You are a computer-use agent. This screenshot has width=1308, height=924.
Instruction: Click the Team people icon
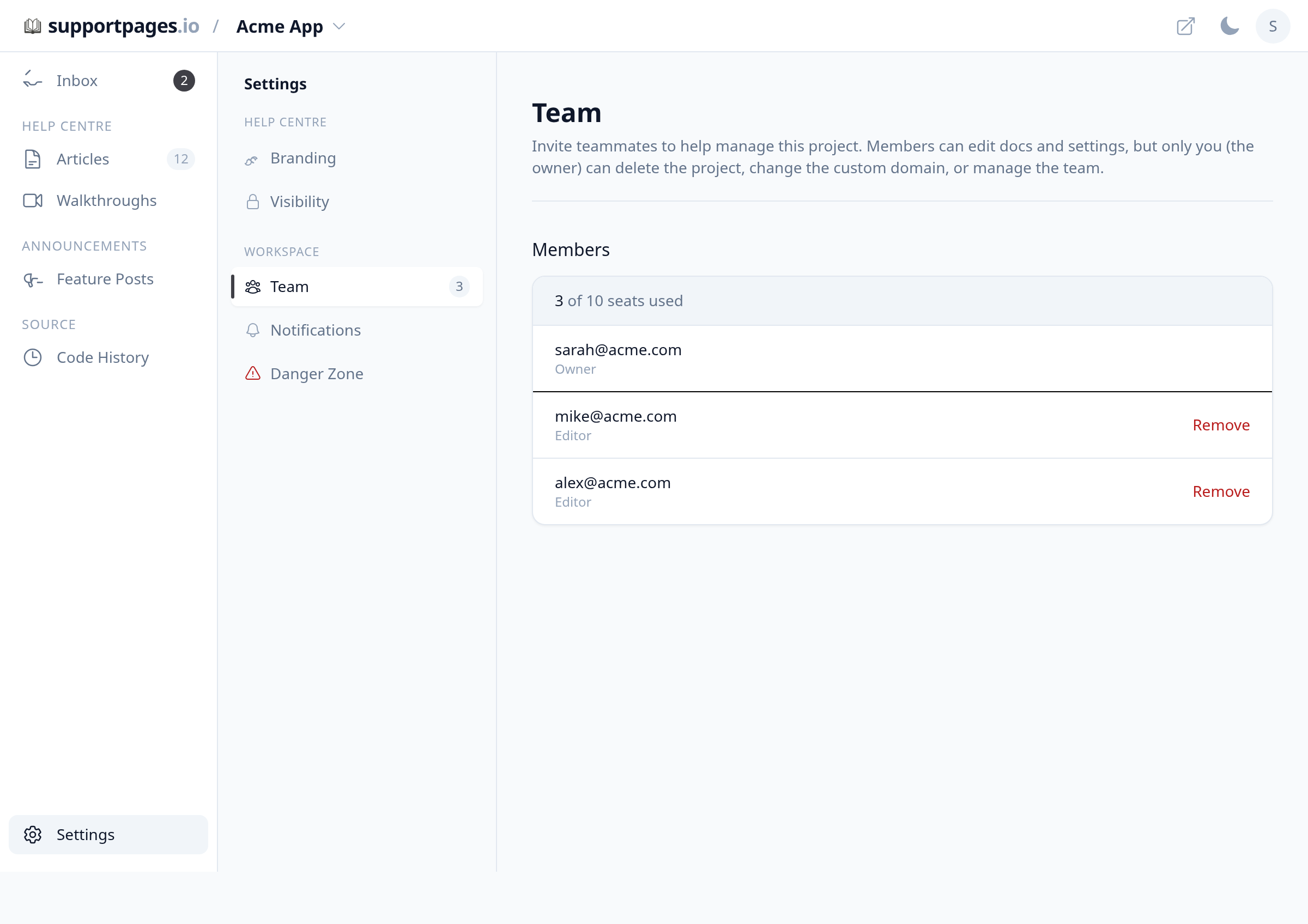tap(252, 287)
